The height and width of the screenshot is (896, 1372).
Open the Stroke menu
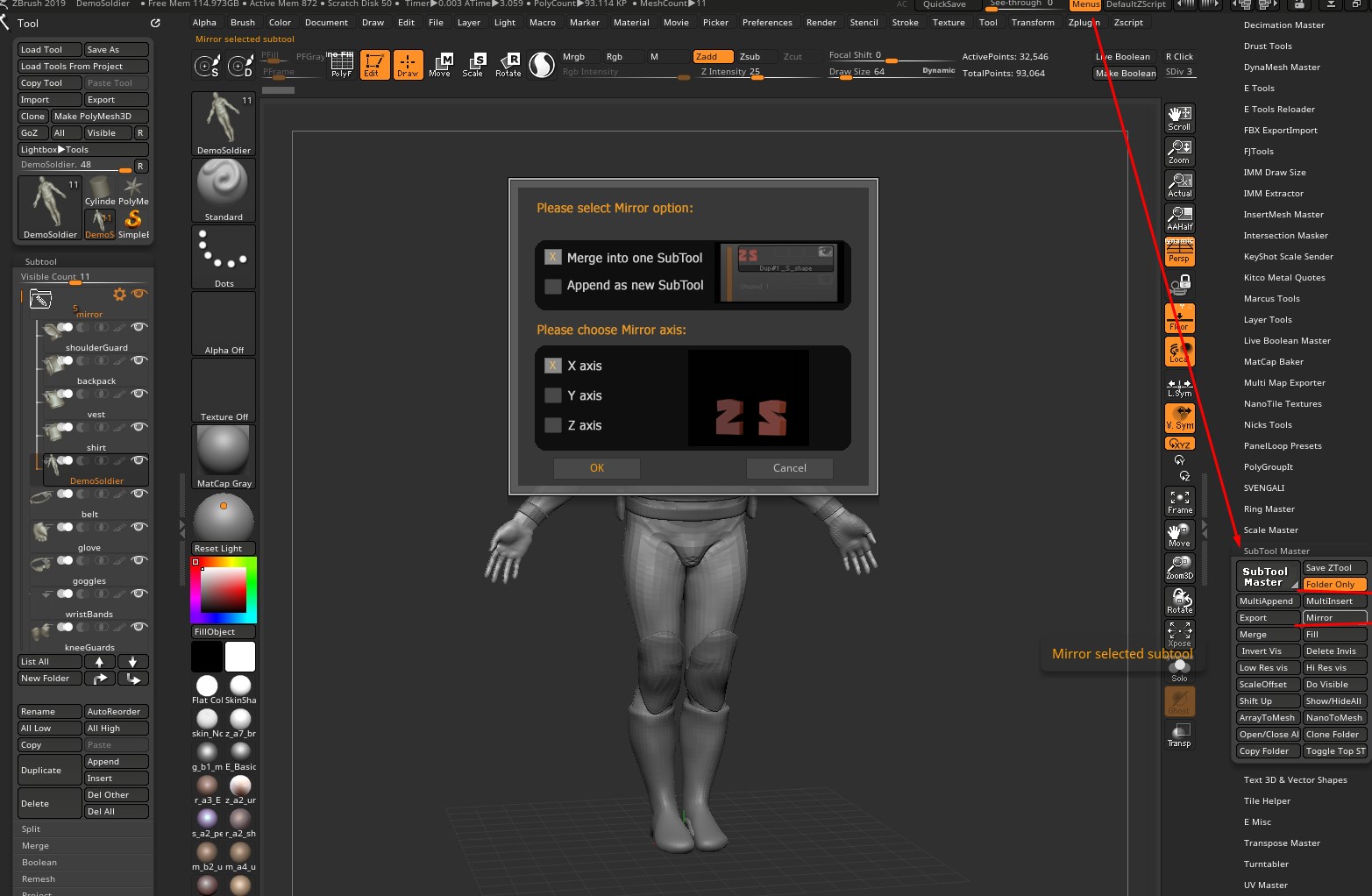(x=905, y=22)
